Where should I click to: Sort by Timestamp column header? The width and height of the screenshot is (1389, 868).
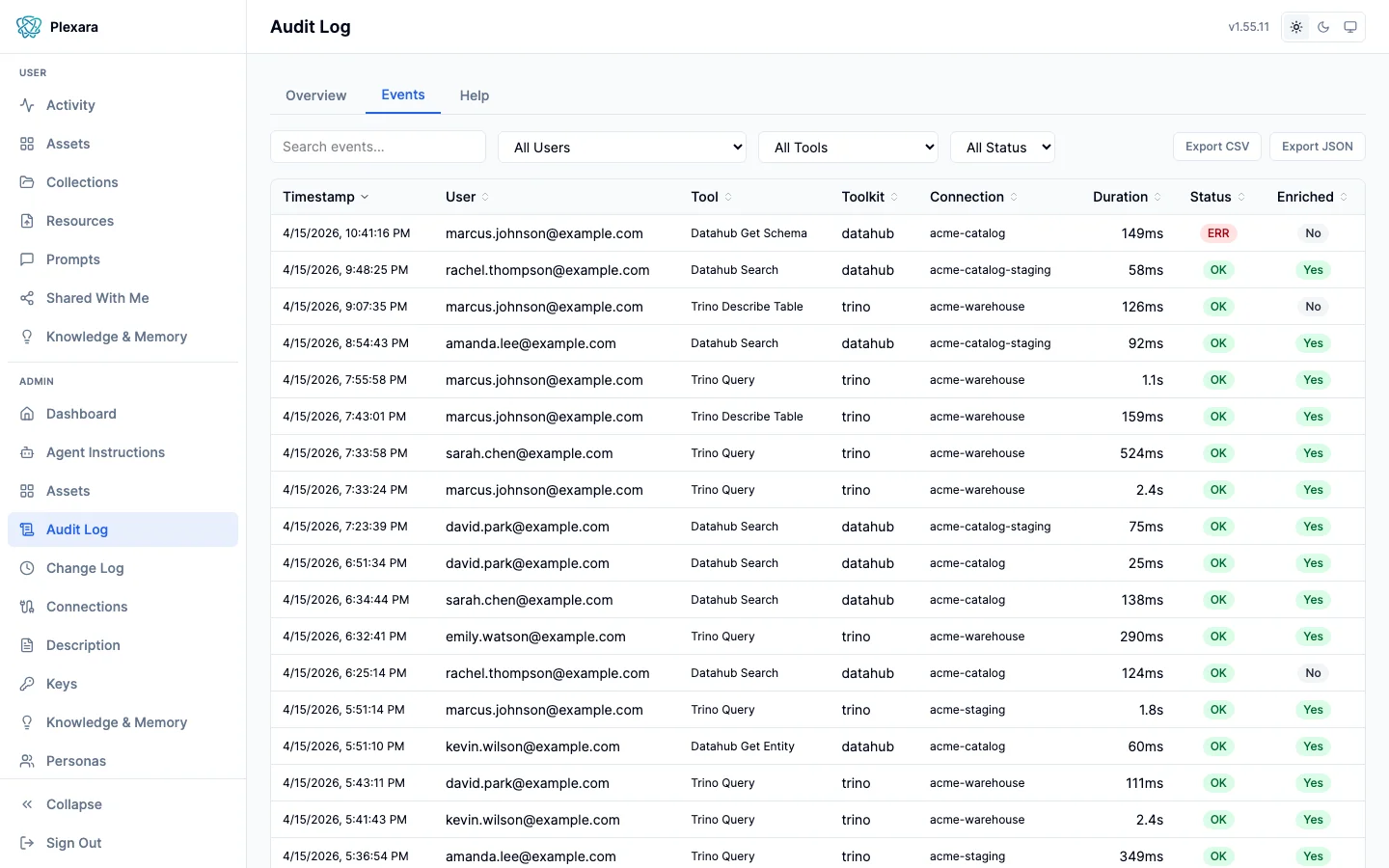tap(326, 197)
